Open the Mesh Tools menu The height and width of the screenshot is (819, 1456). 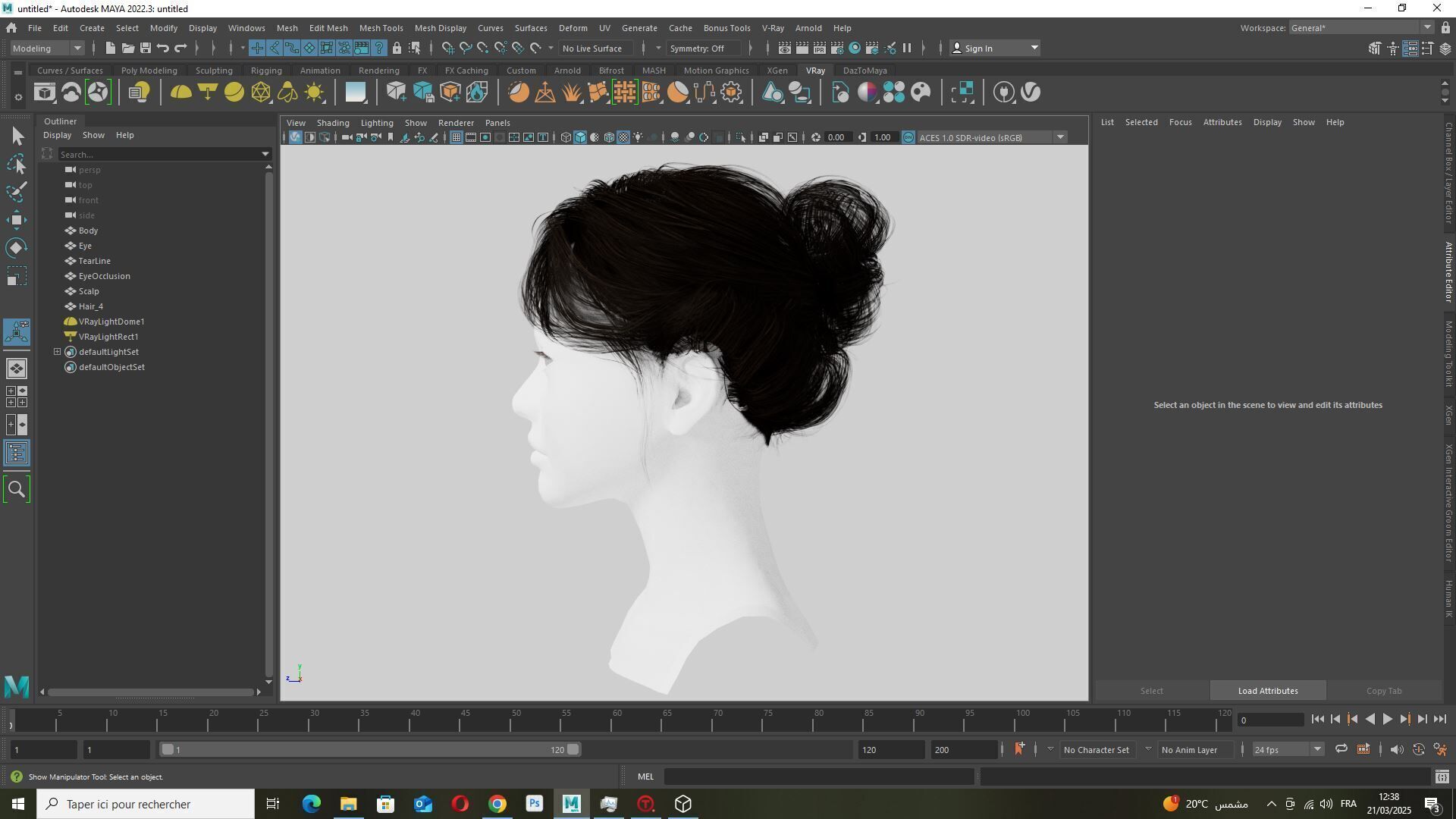pyautogui.click(x=381, y=28)
